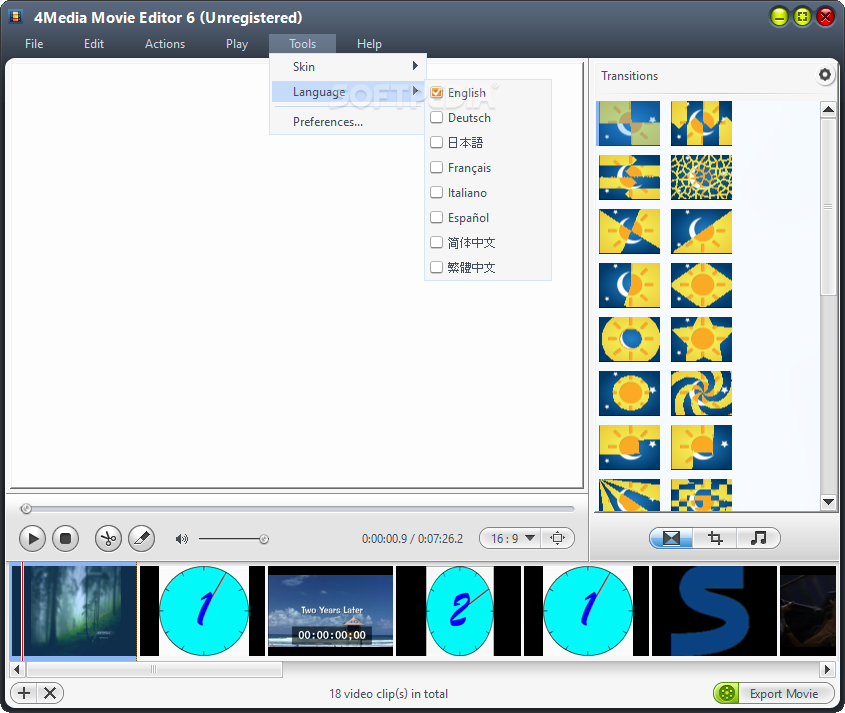
Task: Click the fit-to-screen icon beside 16:9
Action: [x=557, y=538]
